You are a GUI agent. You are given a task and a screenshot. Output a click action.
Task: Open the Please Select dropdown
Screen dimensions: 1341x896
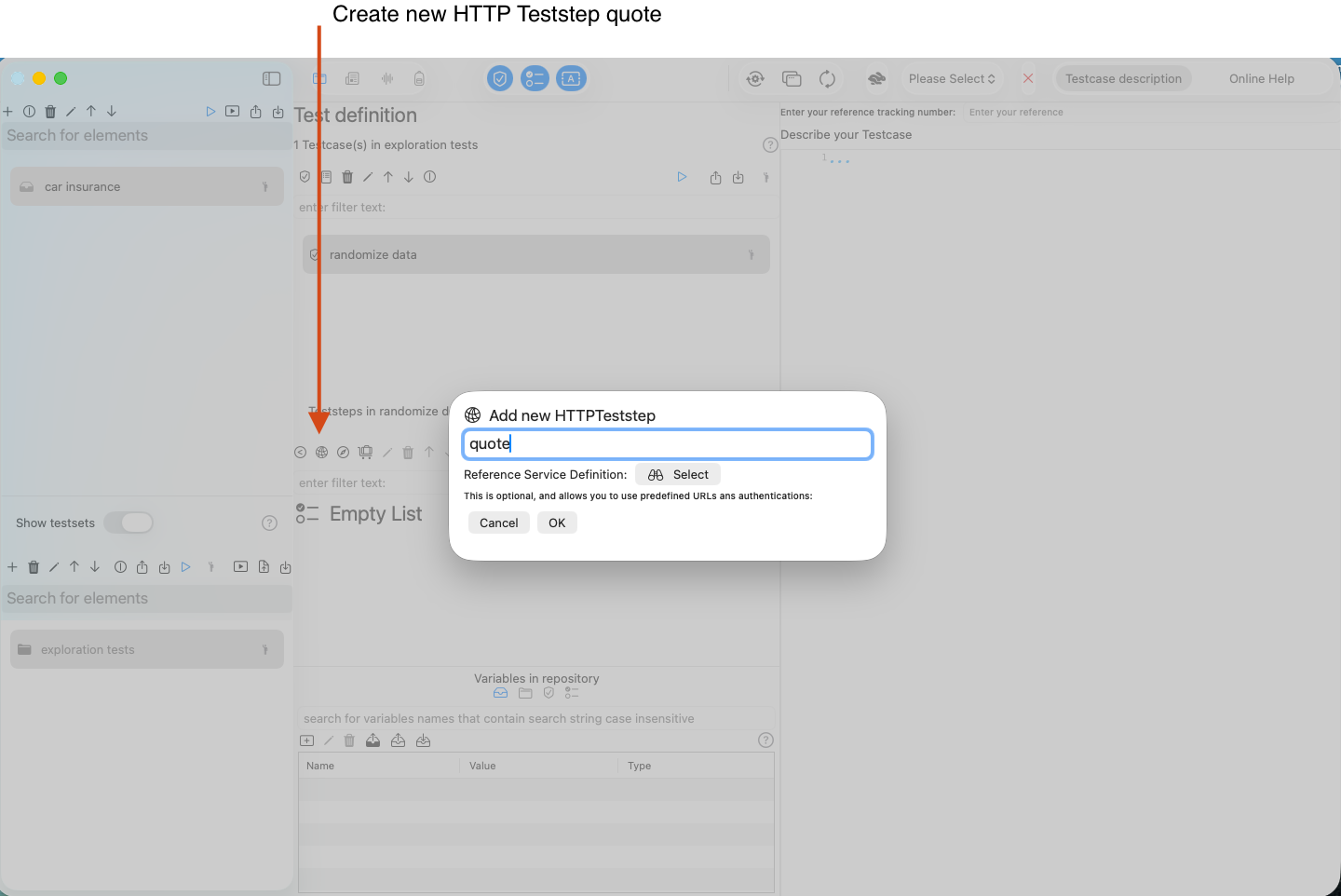(952, 79)
